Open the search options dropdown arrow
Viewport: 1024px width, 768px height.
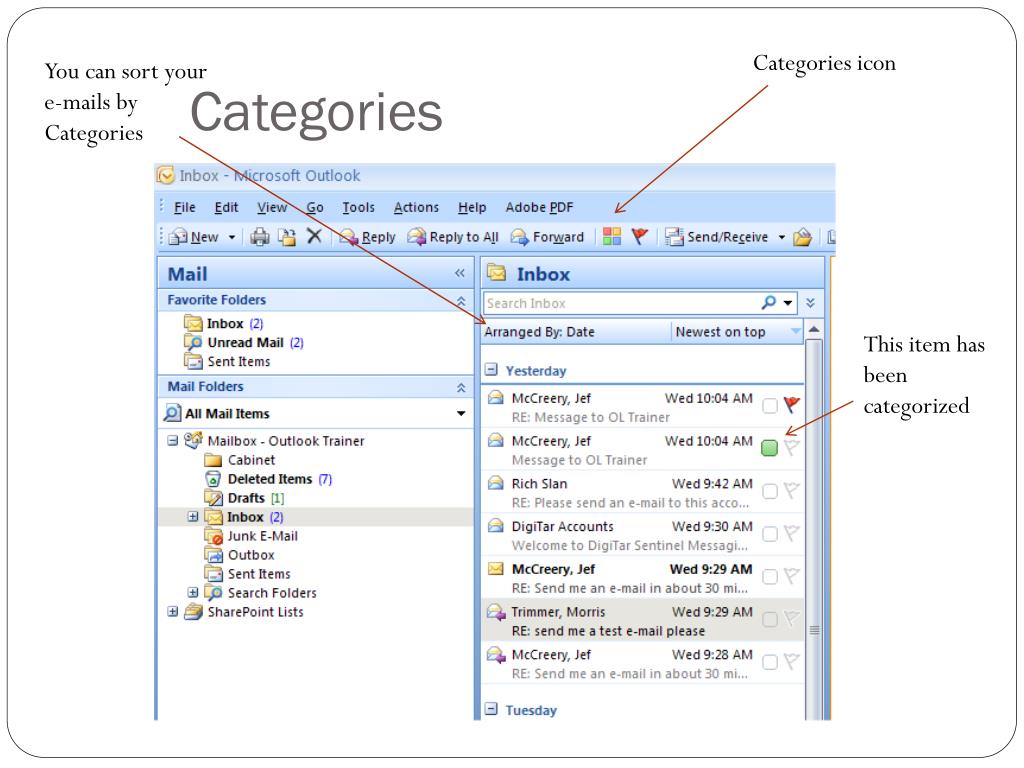[788, 303]
